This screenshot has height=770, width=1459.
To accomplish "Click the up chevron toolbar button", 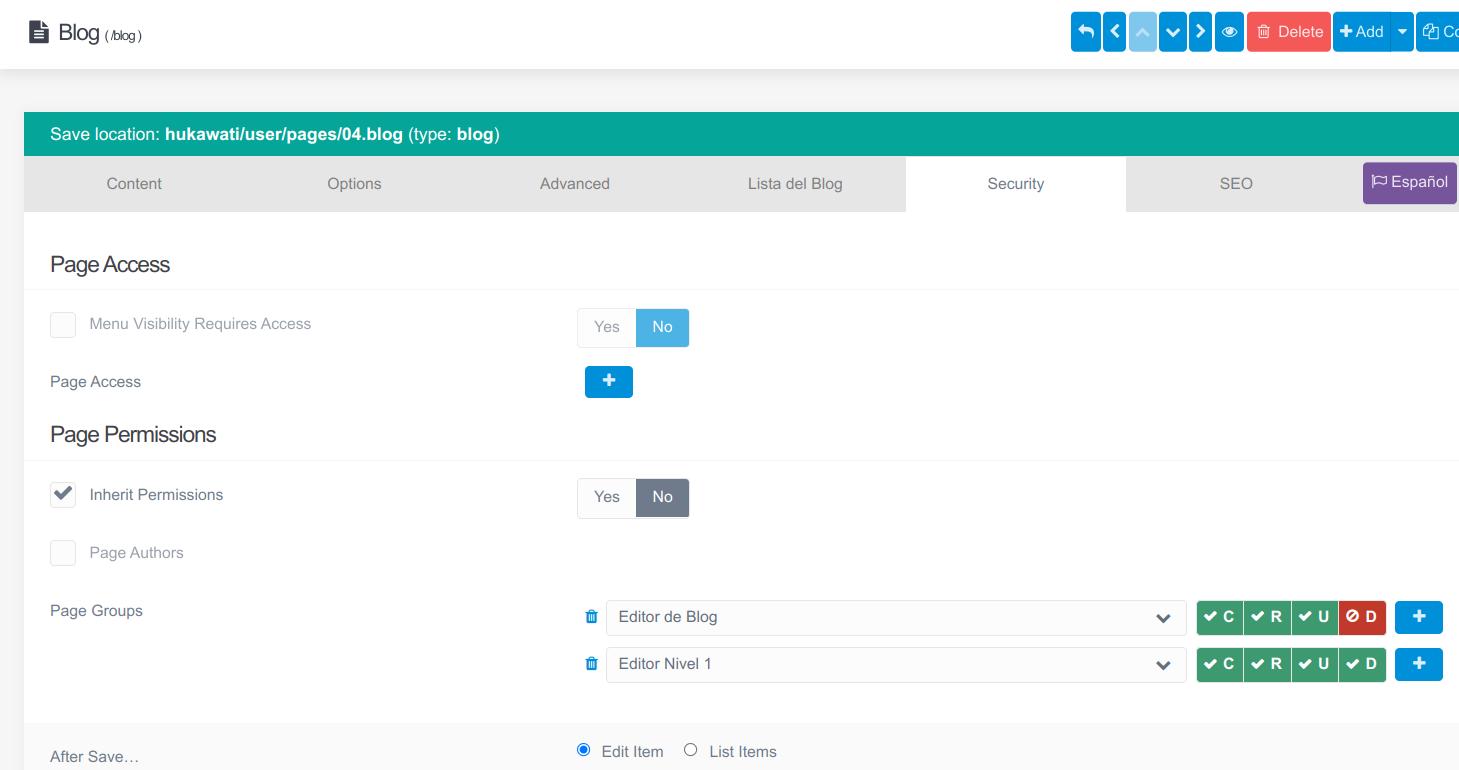I will 1143,32.
